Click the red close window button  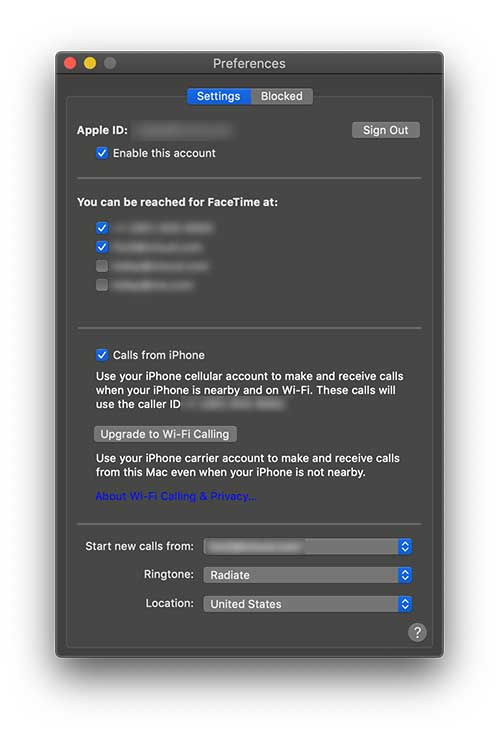point(70,63)
